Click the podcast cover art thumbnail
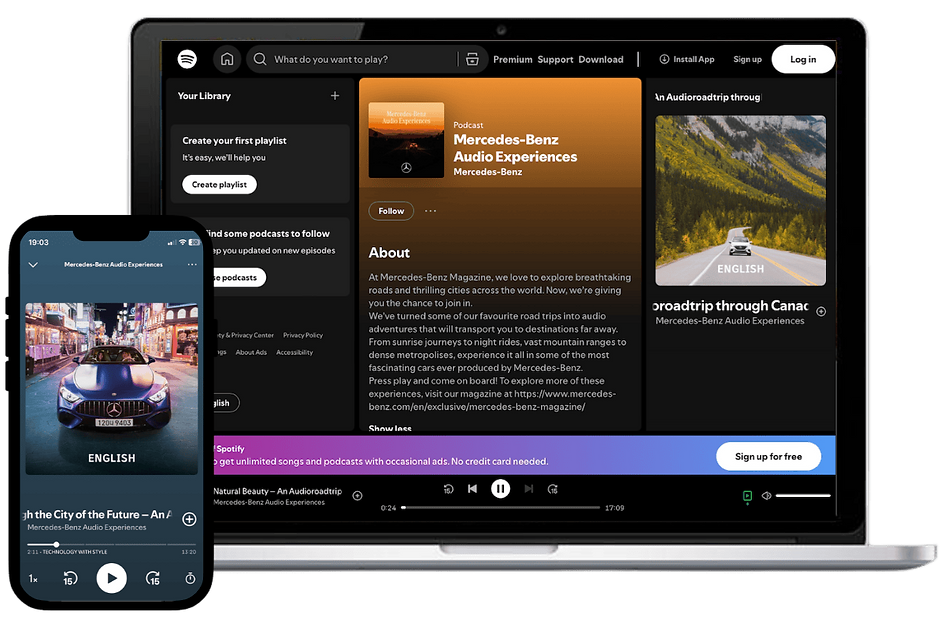Screen dimensions: 945x630 (406, 140)
